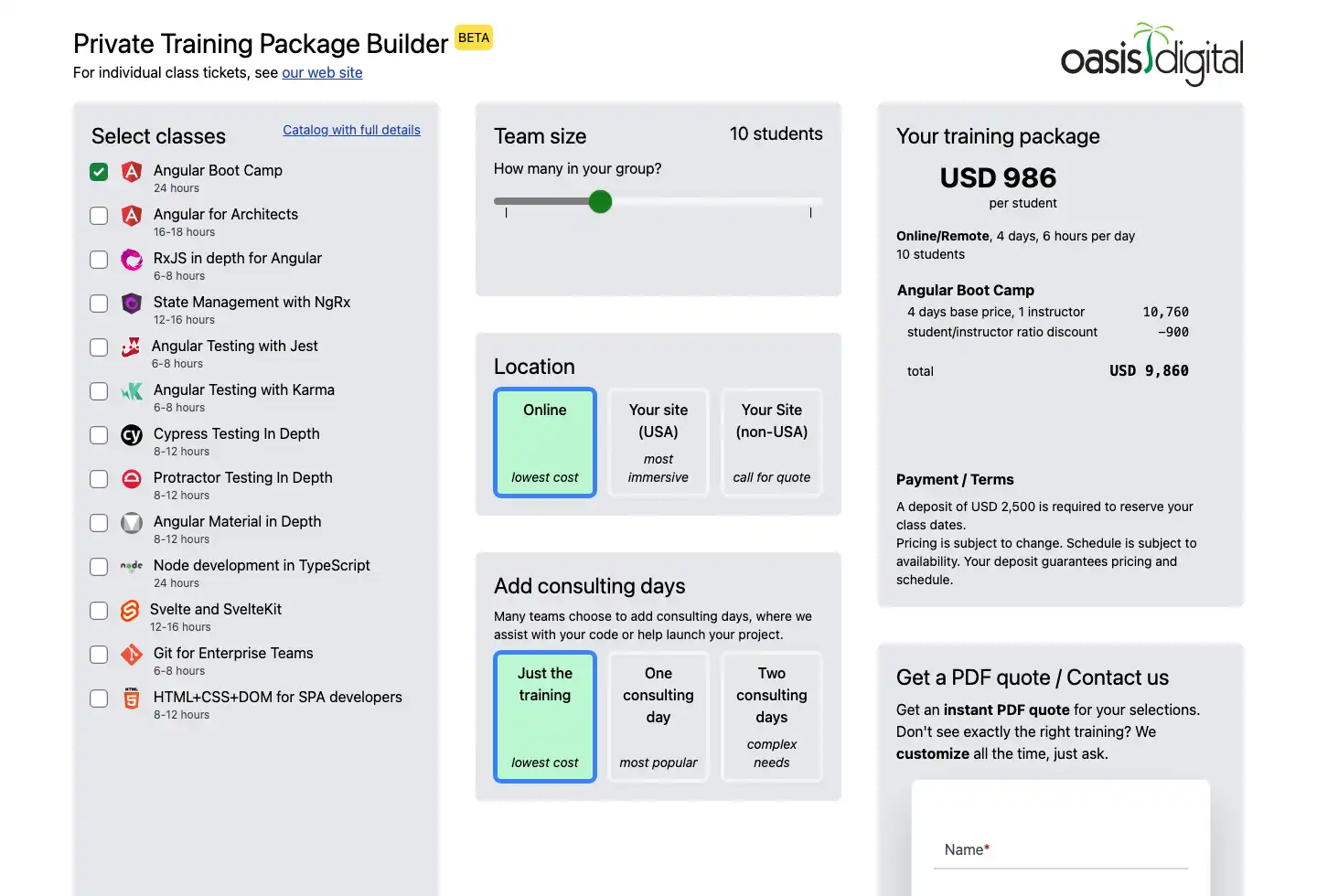Click the Angular Boot Camp logo icon
Image resolution: width=1317 pixels, height=896 pixels.
tap(132, 171)
